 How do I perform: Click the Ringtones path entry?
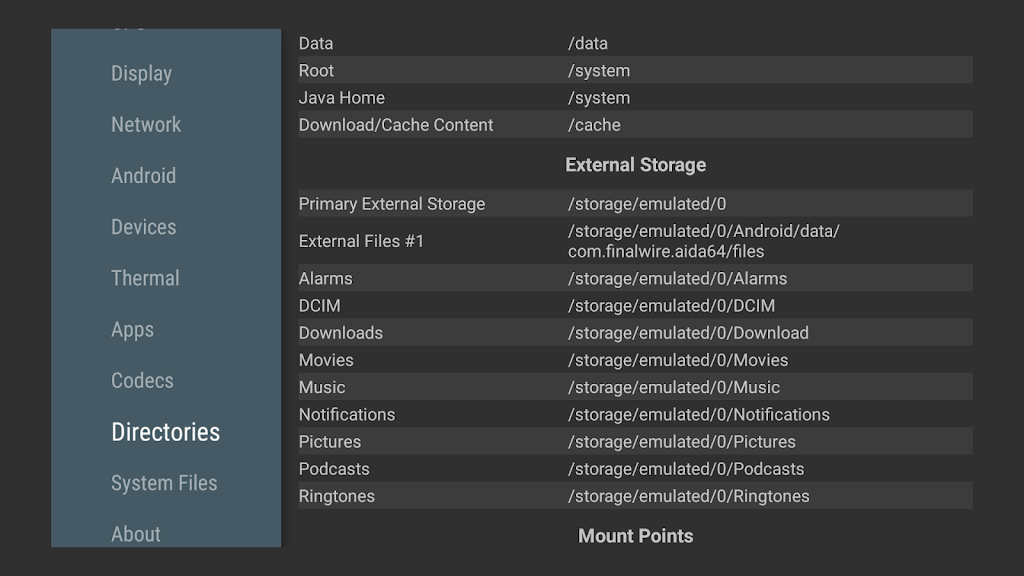(x=688, y=496)
